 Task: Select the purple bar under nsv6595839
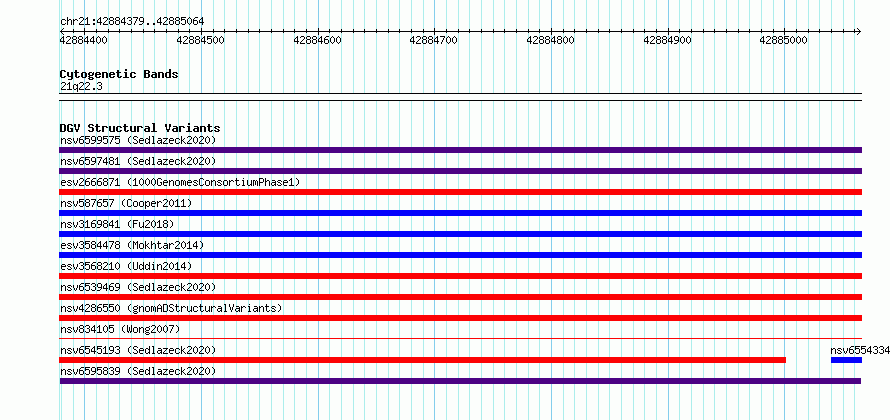point(460,381)
